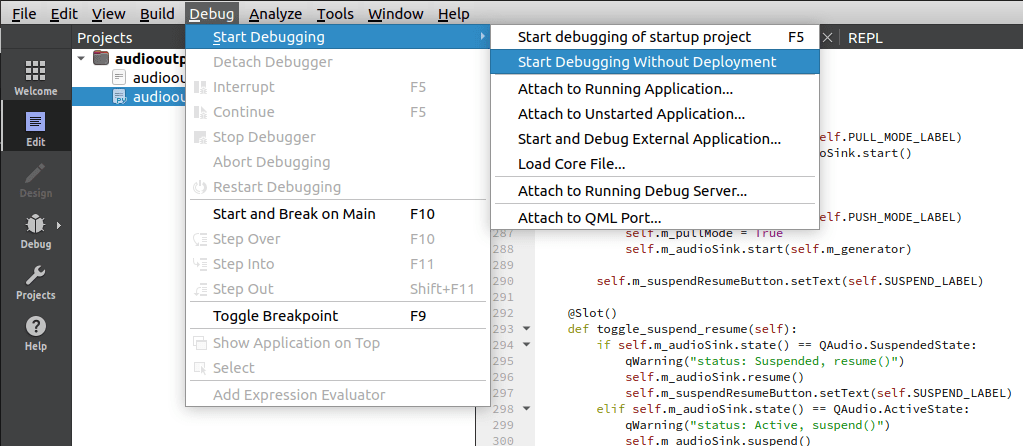Click the Design mode pencil icon
The width and height of the screenshot is (1023, 446).
tap(35, 180)
